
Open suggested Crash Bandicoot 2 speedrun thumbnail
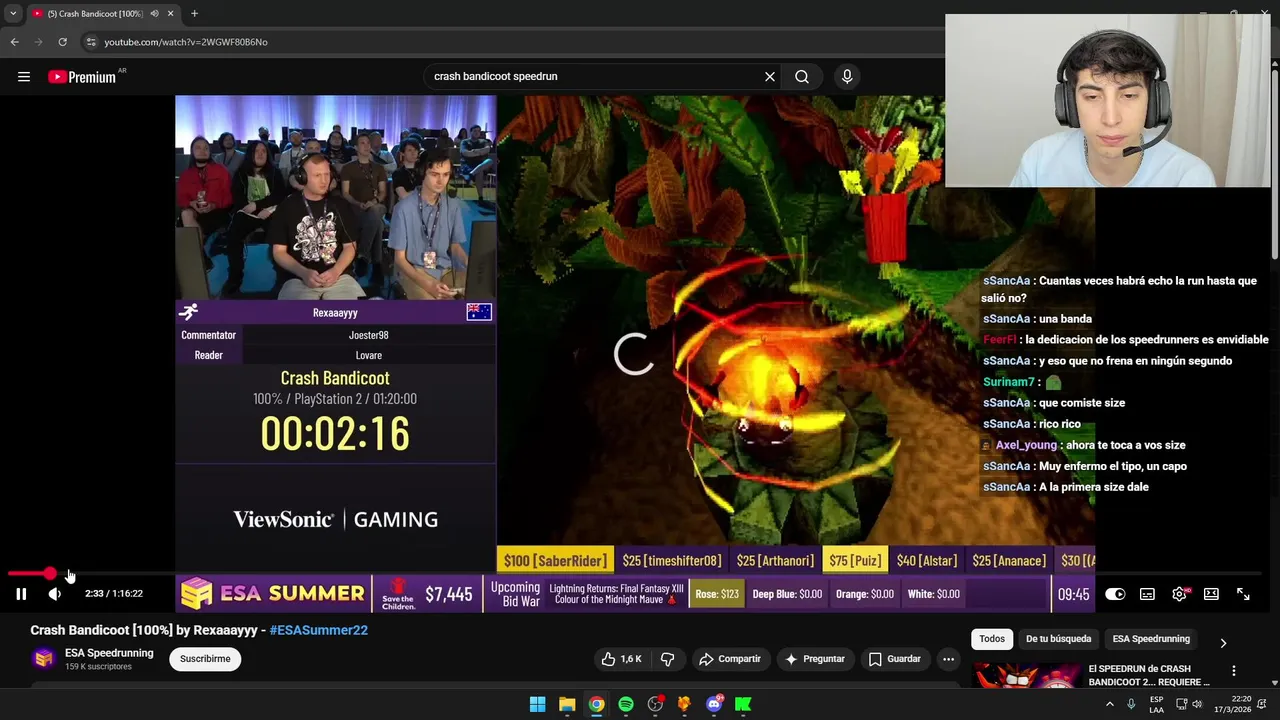(1026, 676)
